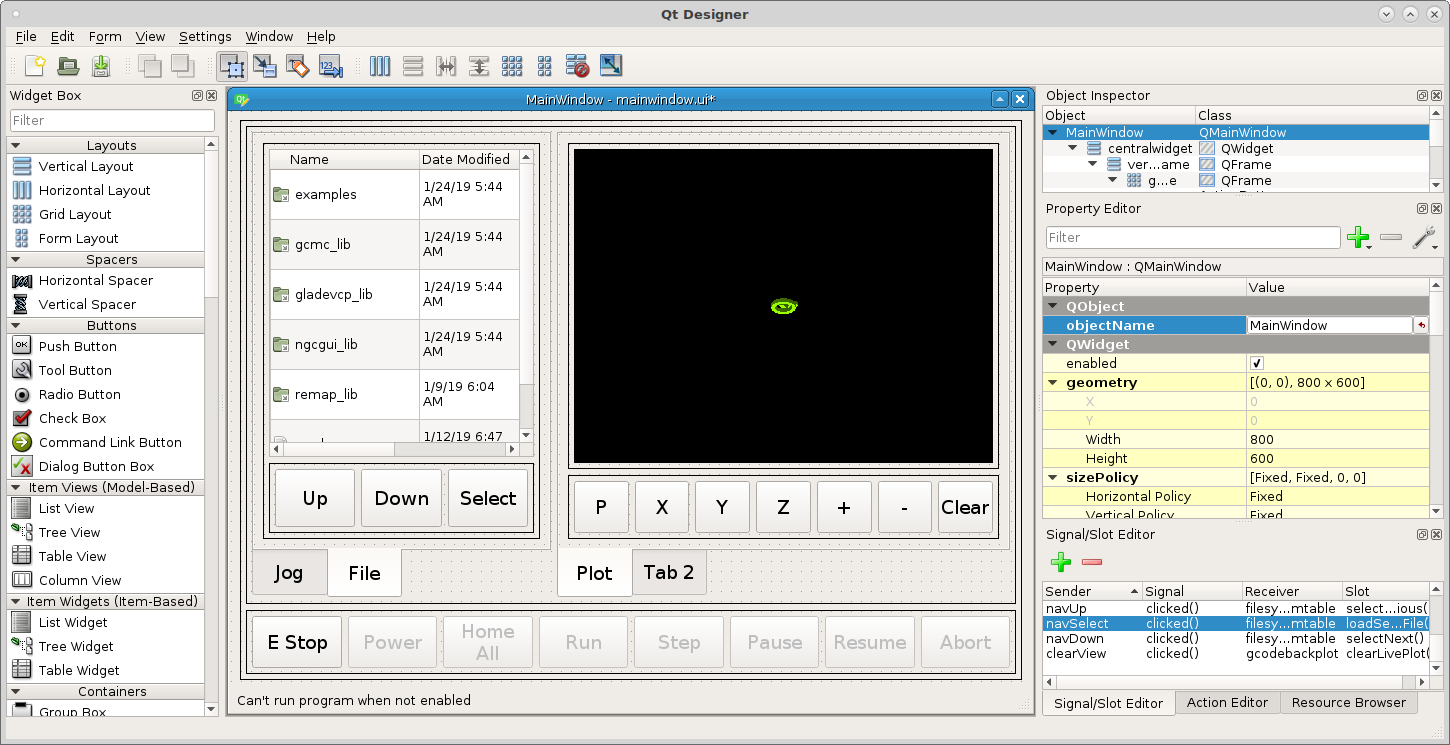This screenshot has width=1450, height=745.
Task: Click the Clear button under the plot
Action: coord(965,507)
